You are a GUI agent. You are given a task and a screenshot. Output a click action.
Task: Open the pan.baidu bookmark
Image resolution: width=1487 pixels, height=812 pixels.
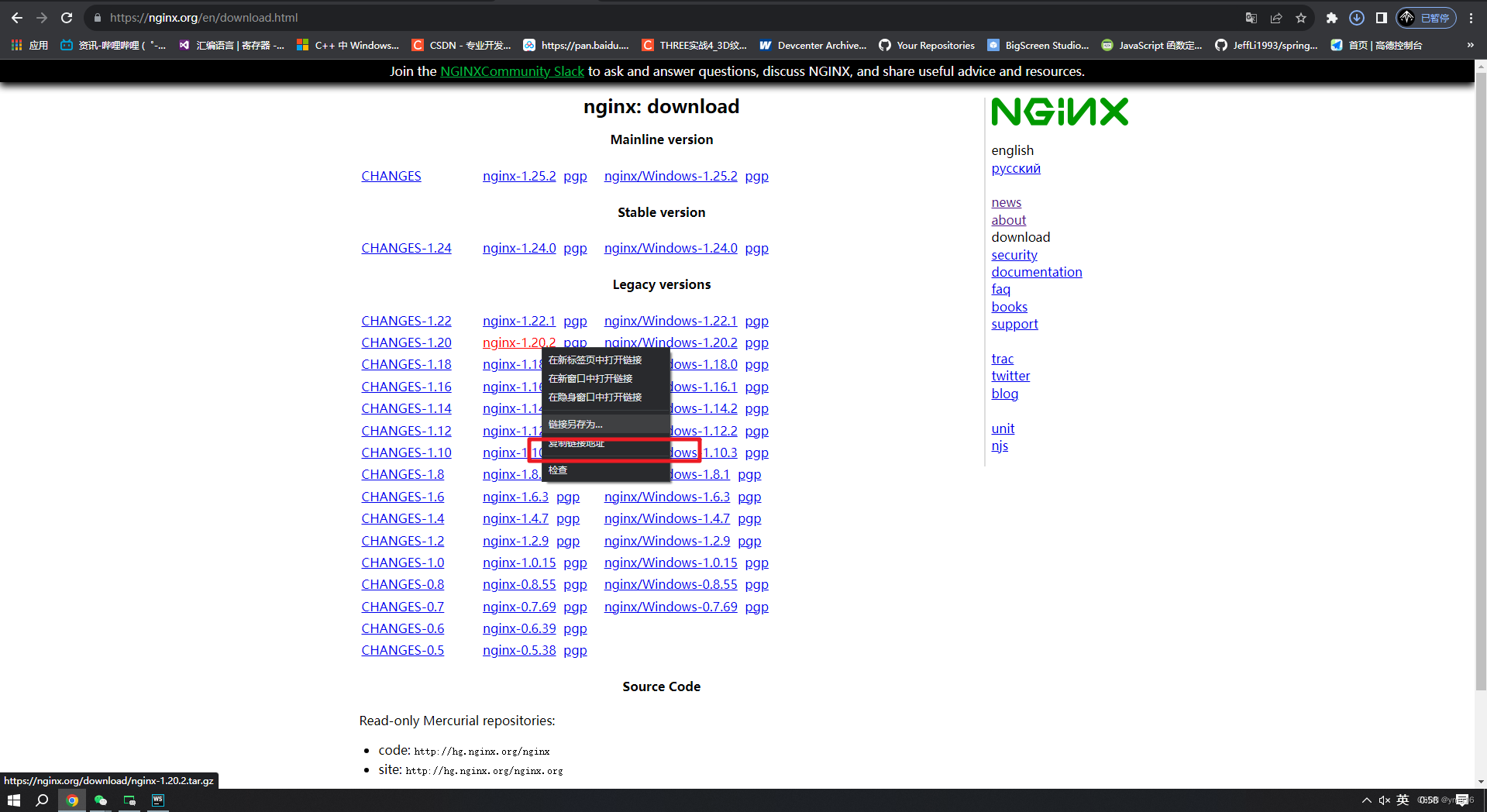pos(576,46)
